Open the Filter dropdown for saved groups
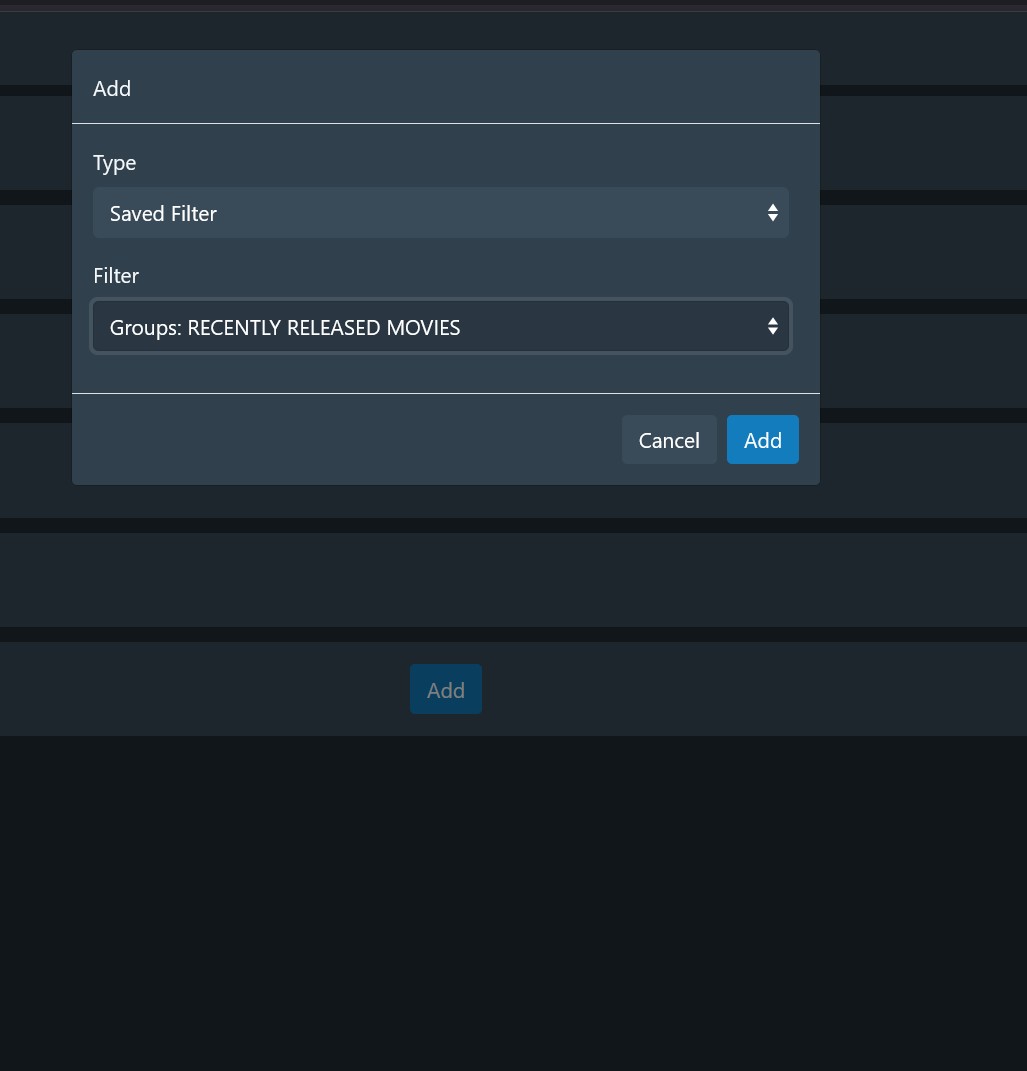The height and width of the screenshot is (1071, 1027). (x=440, y=327)
